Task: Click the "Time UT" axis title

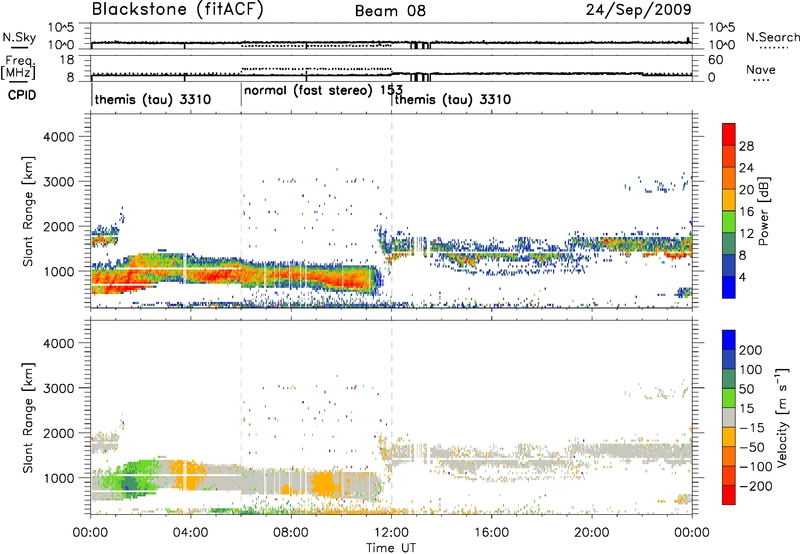Action: (391, 547)
